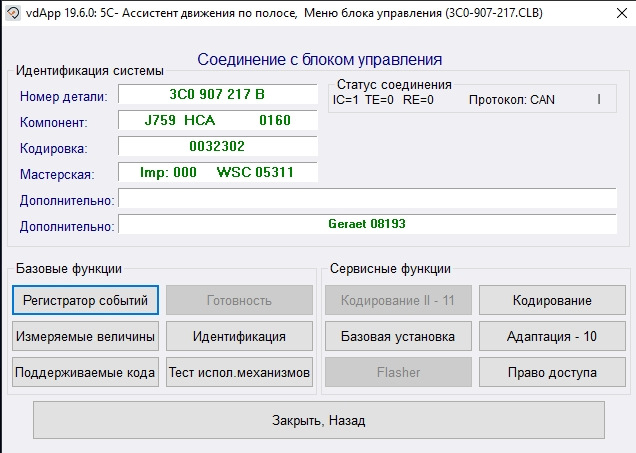Click the Номер детали label
Viewport: 636px width, 453px height.
coord(64,97)
